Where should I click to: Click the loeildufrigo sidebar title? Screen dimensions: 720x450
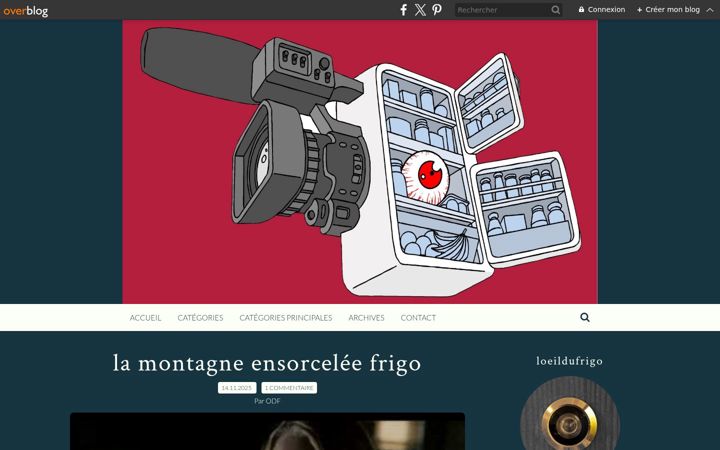click(569, 361)
